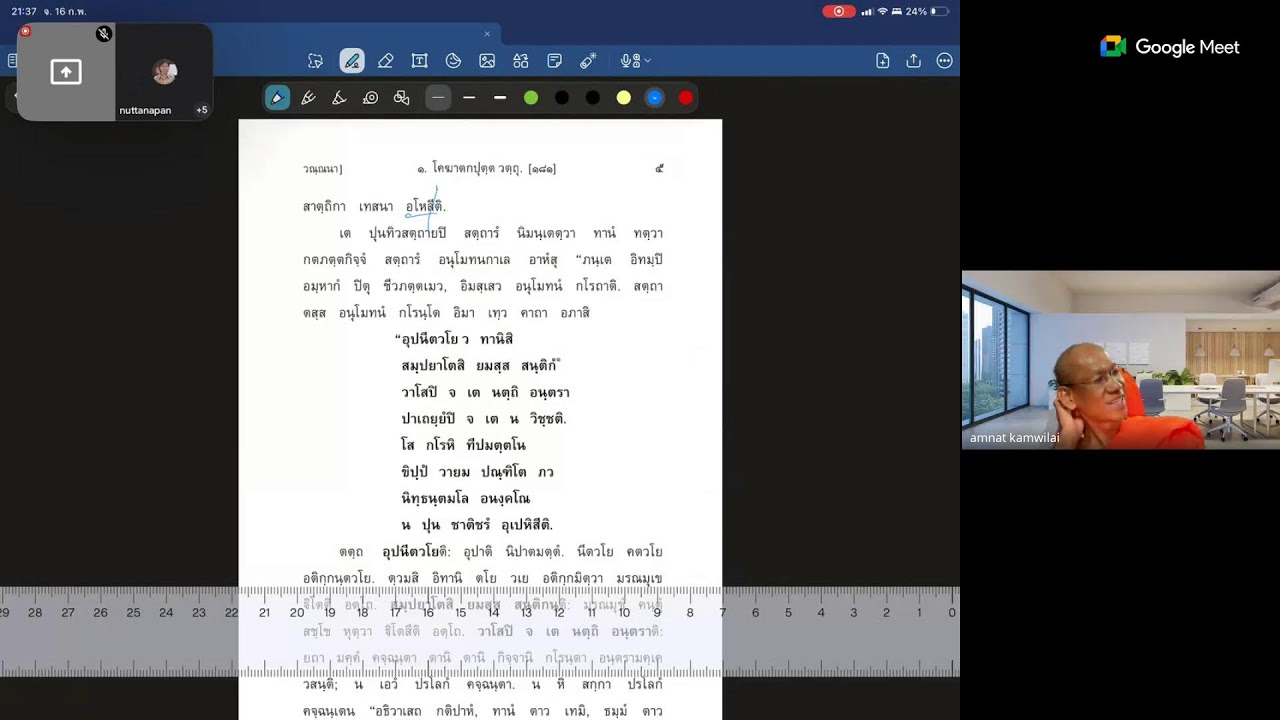Image resolution: width=1280 pixels, height=720 pixels.
Task: Click the verse line 'น ปุน ชาติชรํ อุเปหิสีติ.'
Action: 477,525
